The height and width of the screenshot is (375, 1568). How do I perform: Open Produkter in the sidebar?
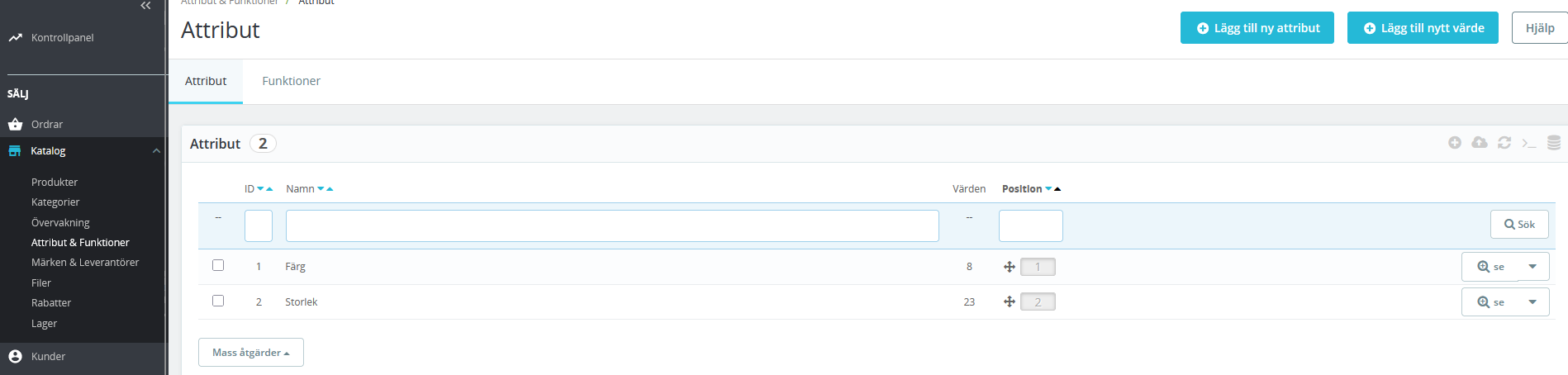55,183
